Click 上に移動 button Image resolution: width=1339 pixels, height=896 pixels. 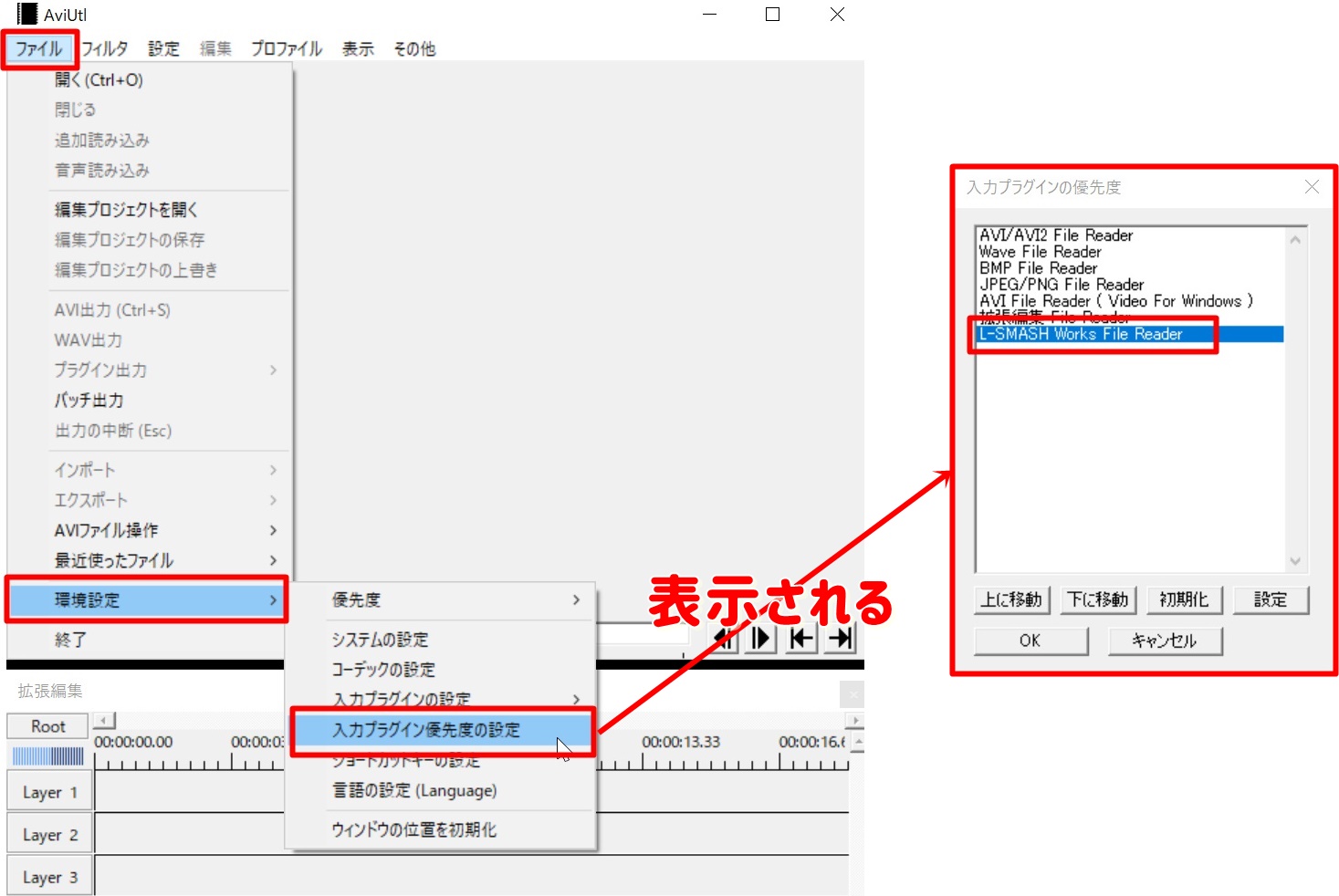1011,599
